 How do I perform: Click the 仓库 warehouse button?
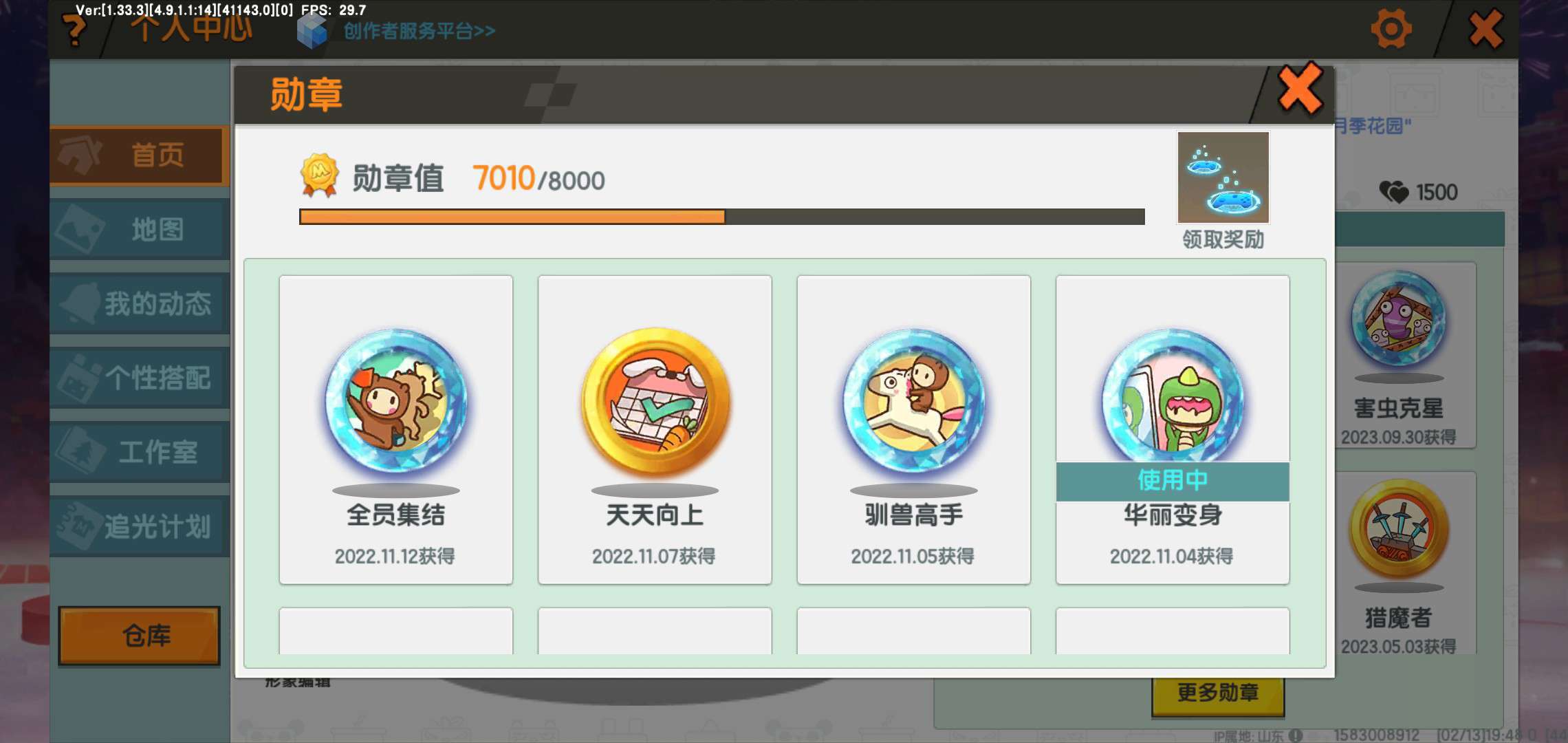point(140,636)
